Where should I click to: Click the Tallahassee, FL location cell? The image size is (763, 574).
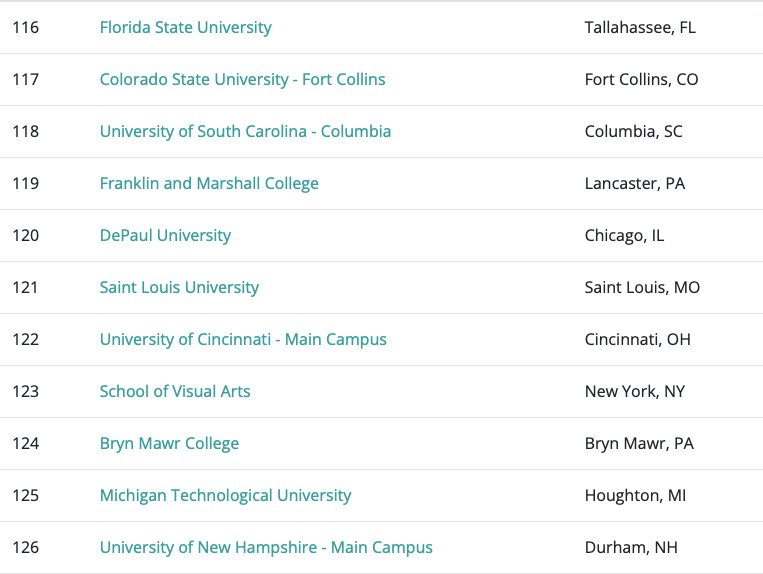[640, 28]
